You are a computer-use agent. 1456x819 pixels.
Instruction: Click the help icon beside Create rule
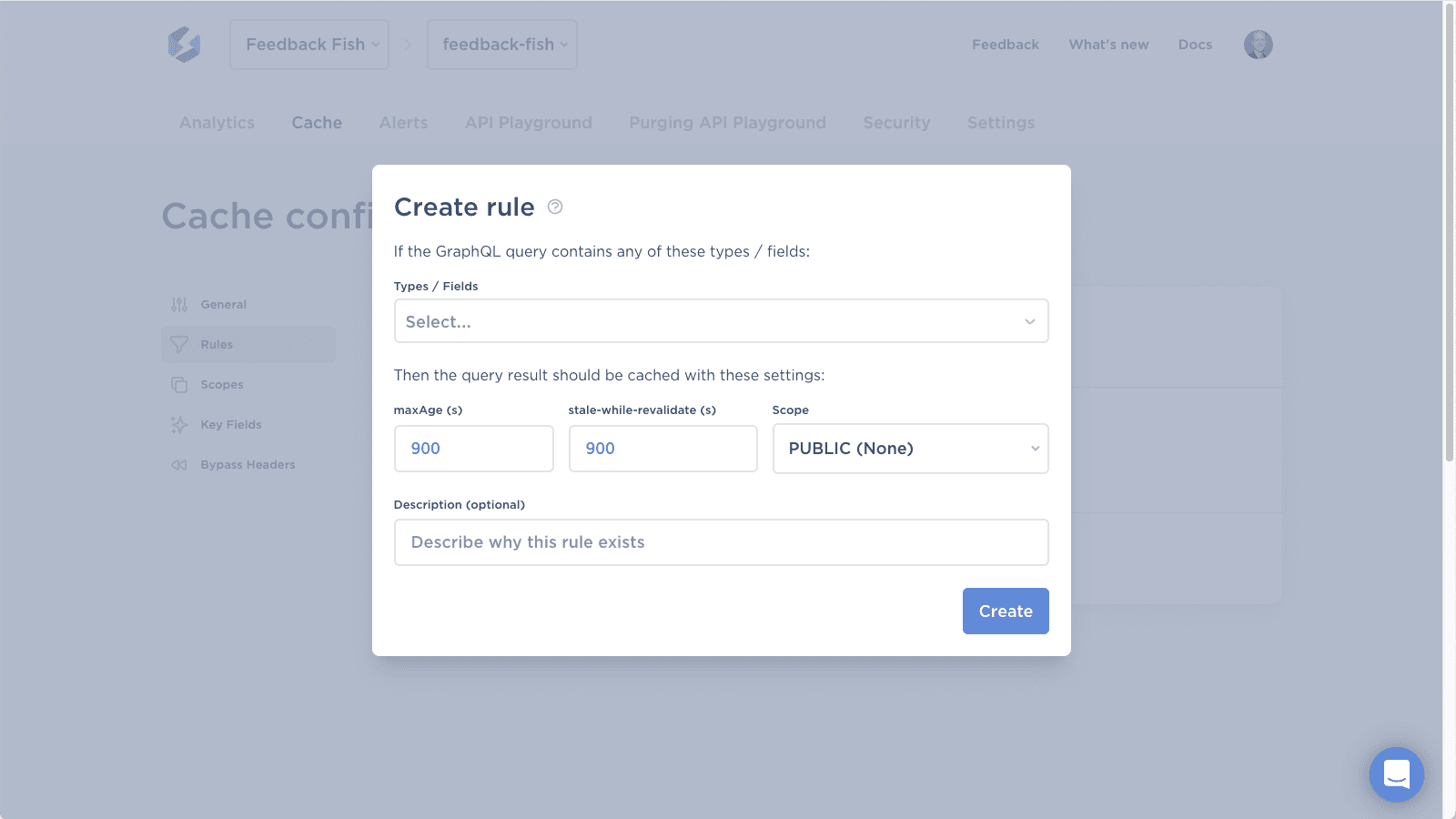coord(555,207)
